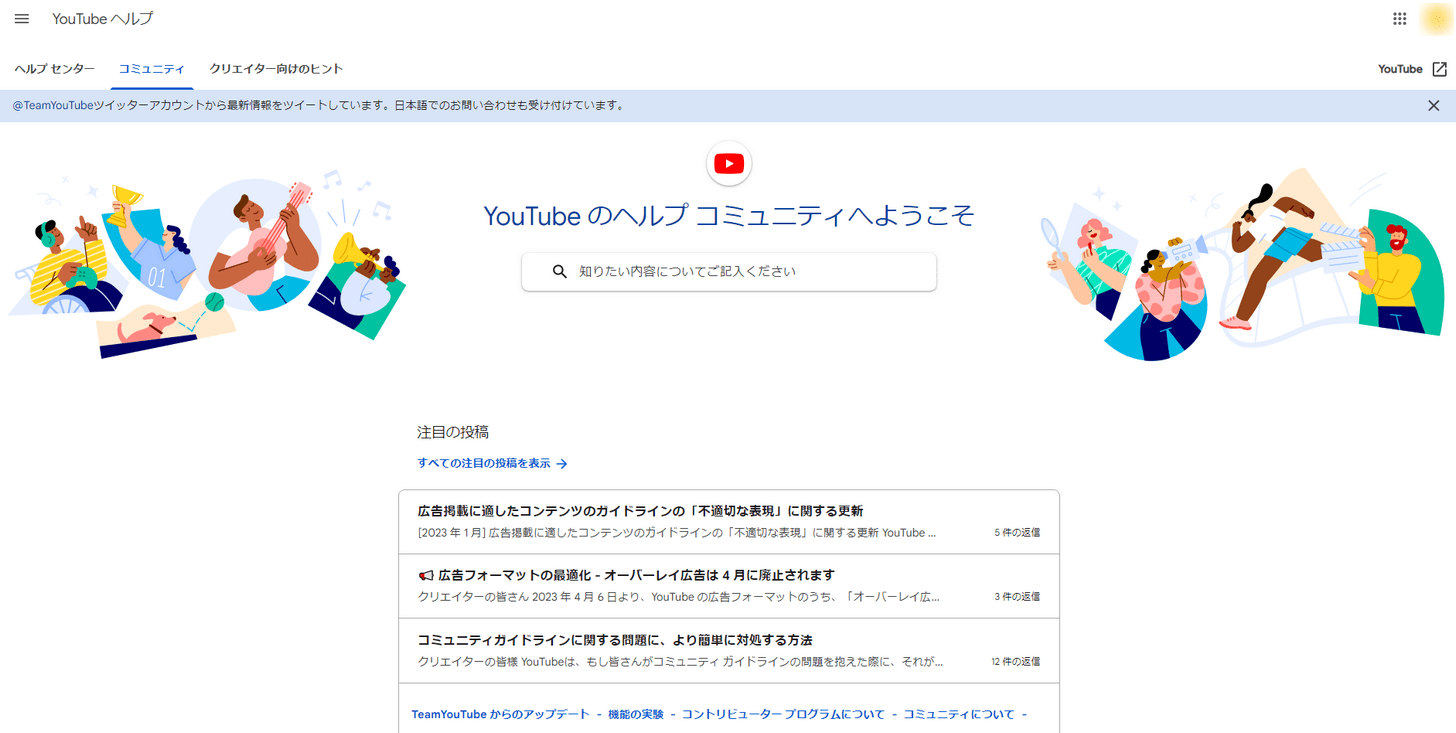
Task: Select the コミュニティ tab
Action: [x=152, y=69]
